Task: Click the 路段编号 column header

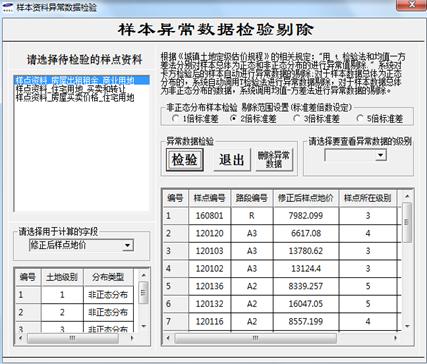Action: point(252,198)
